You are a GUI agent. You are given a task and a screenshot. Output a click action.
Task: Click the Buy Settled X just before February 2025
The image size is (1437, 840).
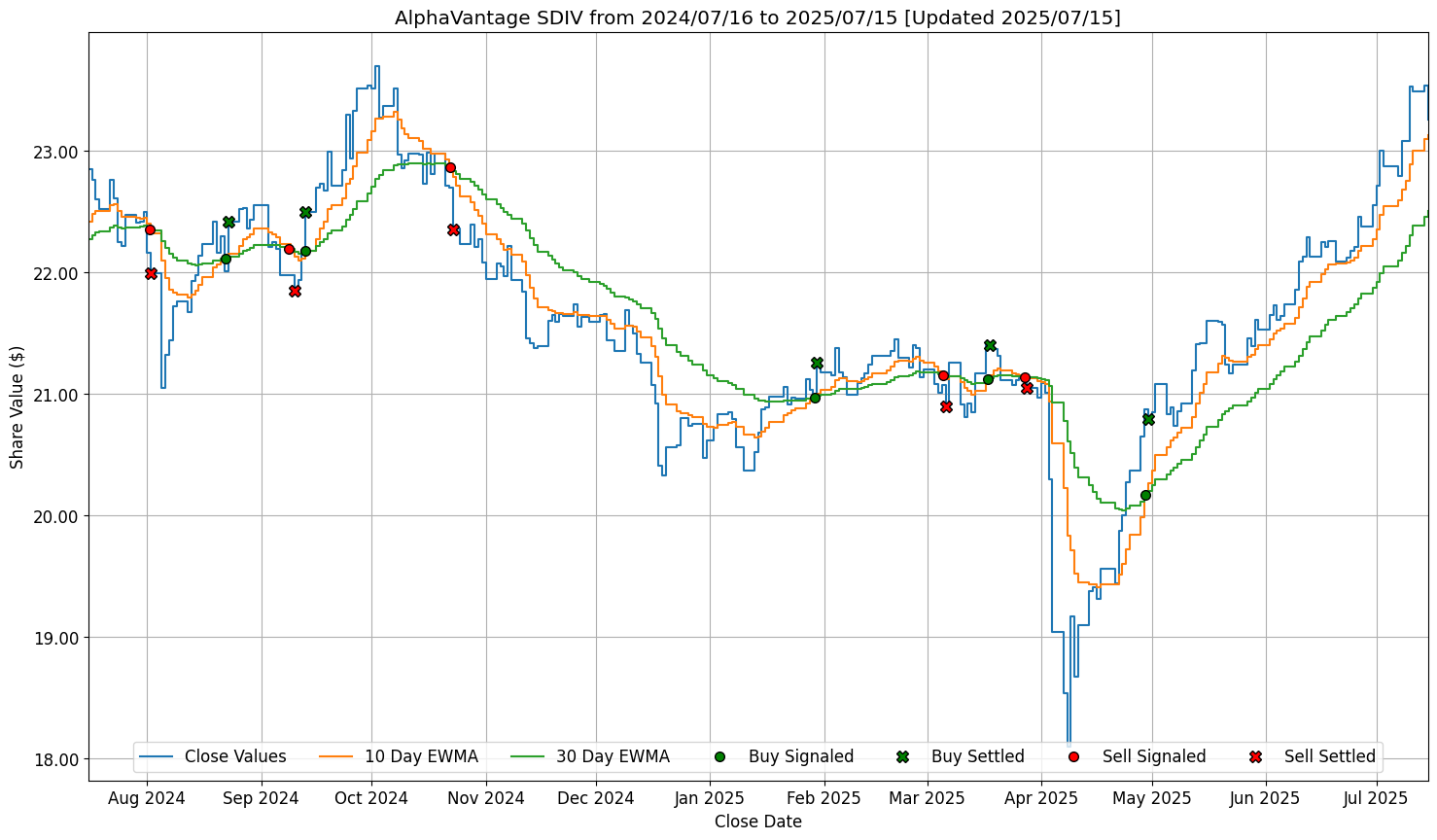pos(817,363)
